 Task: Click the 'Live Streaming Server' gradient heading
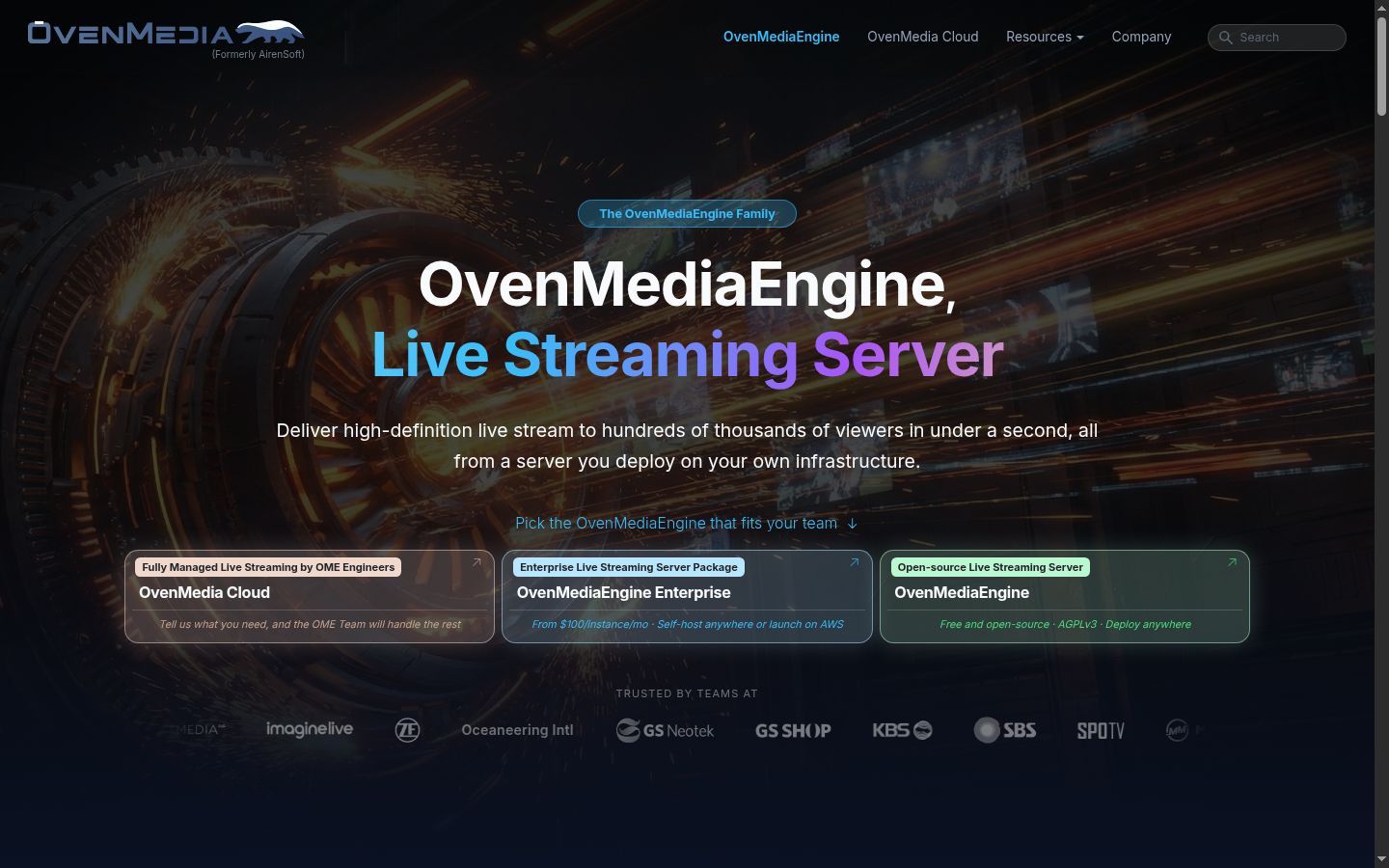688,355
